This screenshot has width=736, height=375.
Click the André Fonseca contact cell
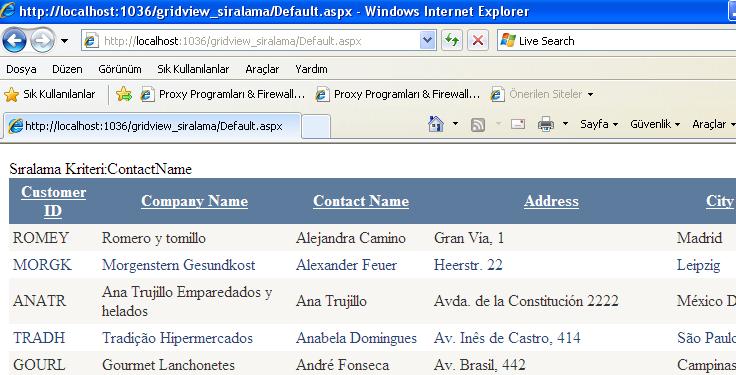point(342,365)
